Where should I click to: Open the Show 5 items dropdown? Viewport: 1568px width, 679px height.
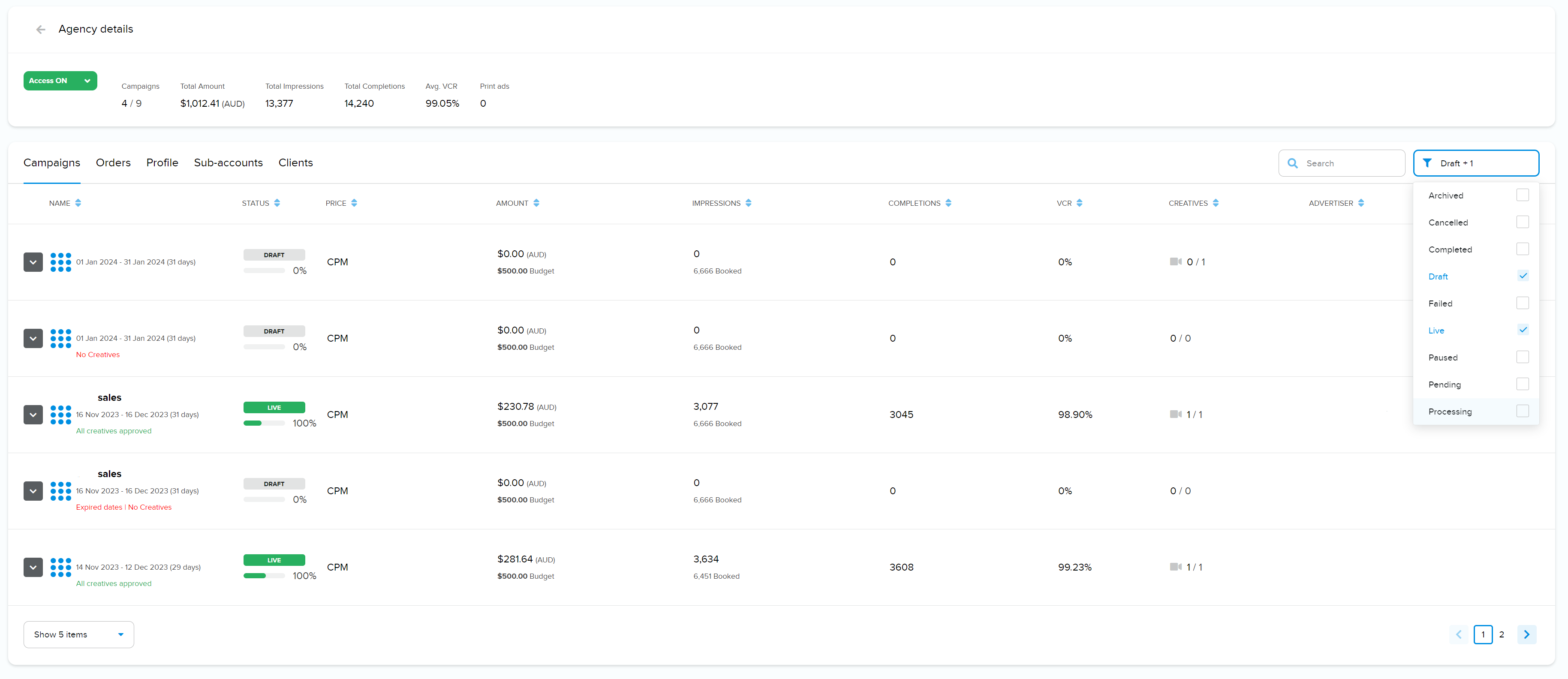point(78,634)
